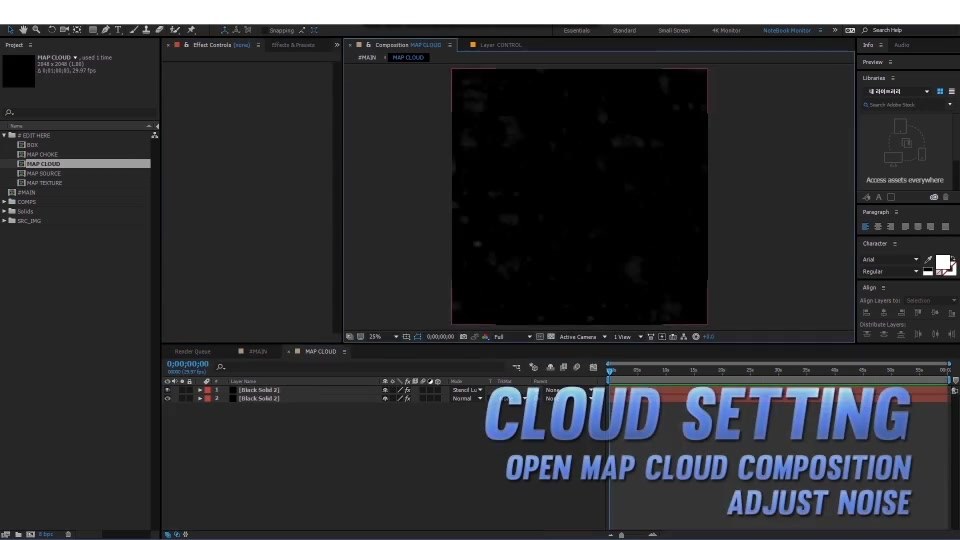The width and height of the screenshot is (960, 540).
Task: Expand layer 1 properties triangle
Action: coord(200,390)
